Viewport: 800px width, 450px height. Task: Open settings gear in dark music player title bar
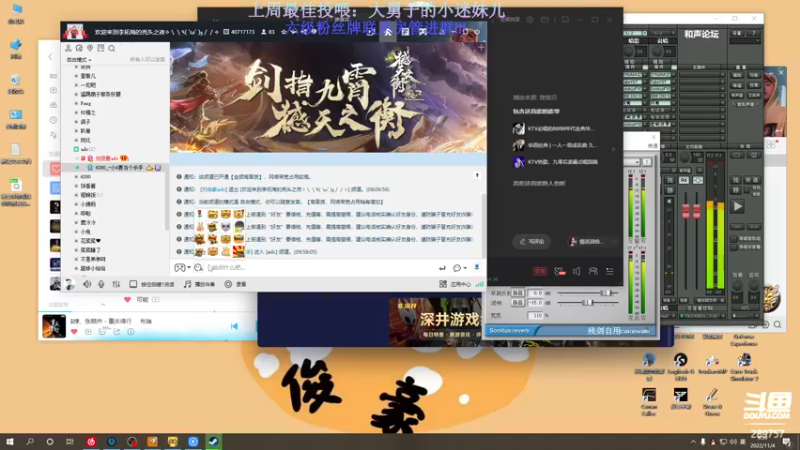click(530, 20)
